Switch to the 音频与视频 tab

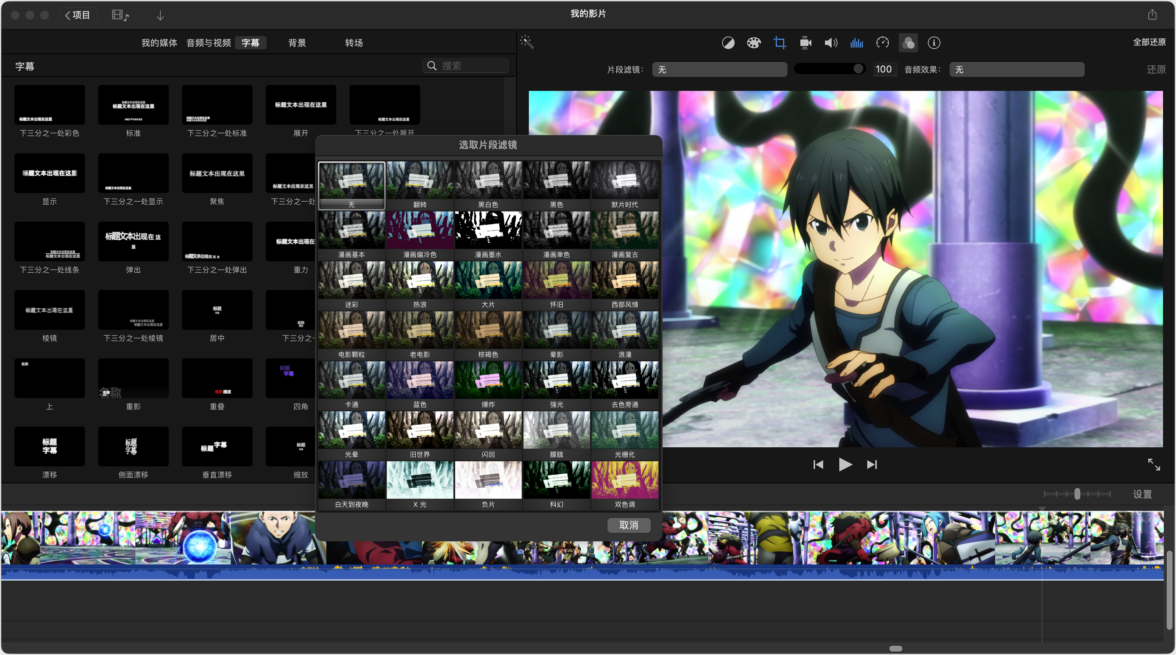pyautogui.click(x=208, y=43)
